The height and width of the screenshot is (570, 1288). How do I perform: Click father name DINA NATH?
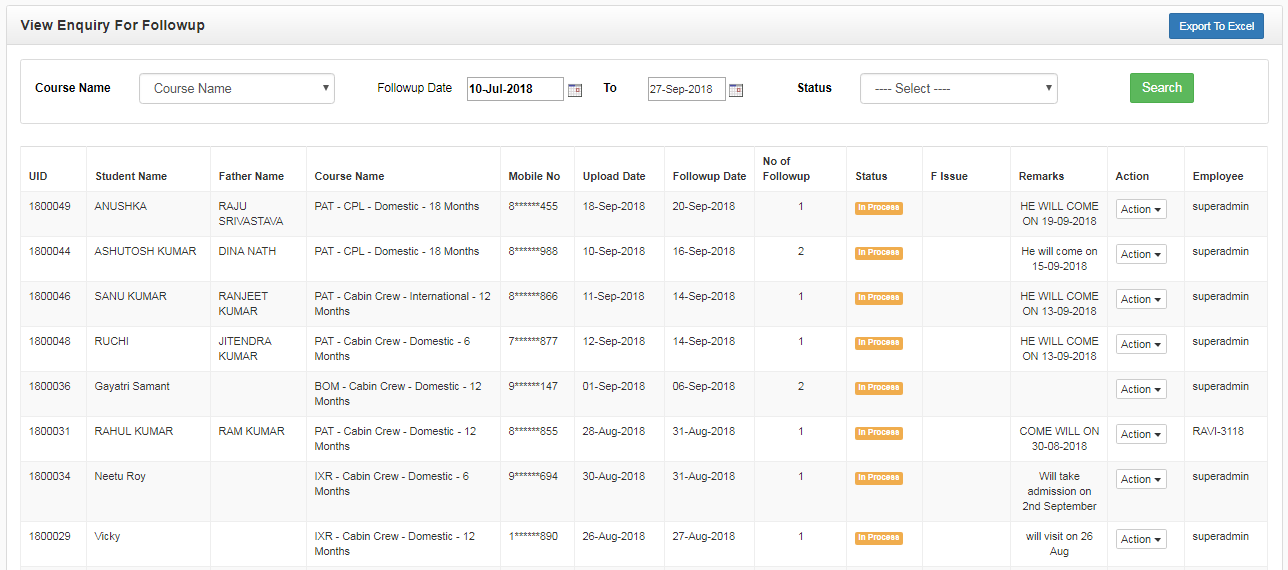[x=247, y=251]
